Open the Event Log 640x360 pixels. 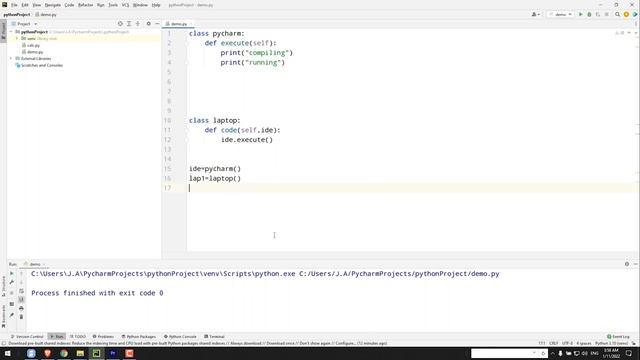(618, 337)
